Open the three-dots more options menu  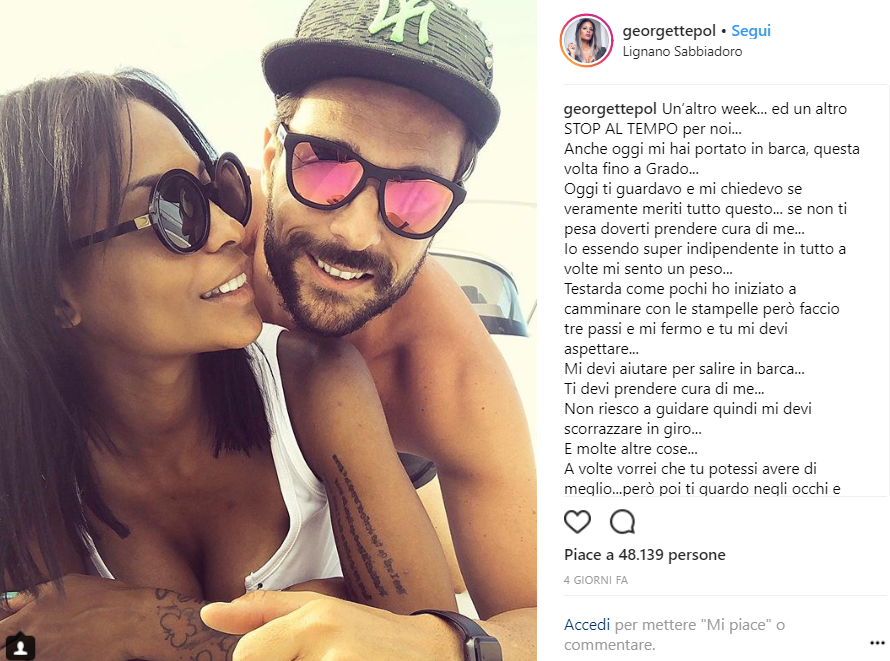pos(877,643)
